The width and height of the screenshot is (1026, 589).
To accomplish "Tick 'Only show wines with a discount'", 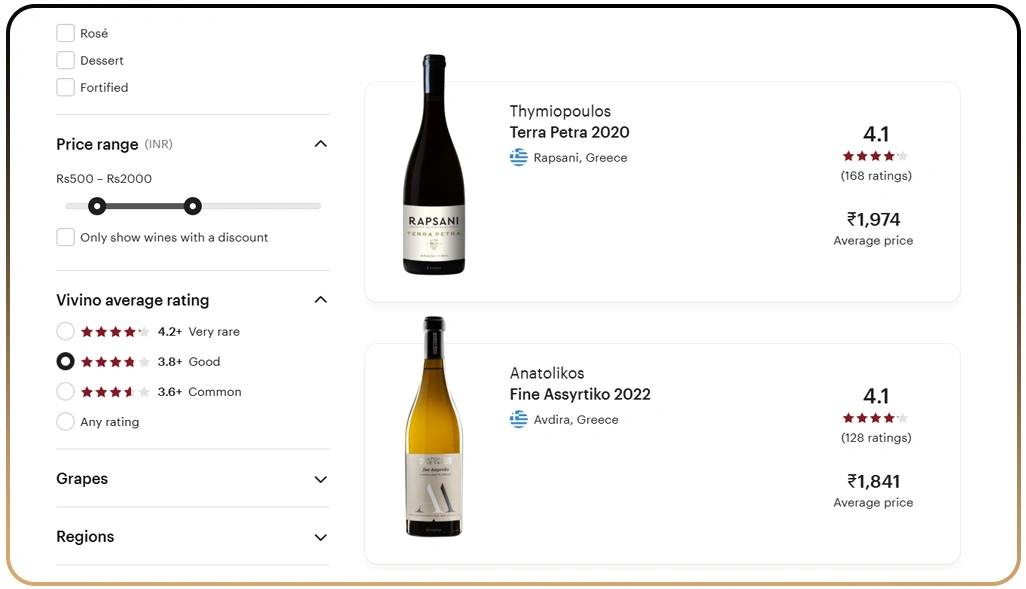I will click(65, 238).
